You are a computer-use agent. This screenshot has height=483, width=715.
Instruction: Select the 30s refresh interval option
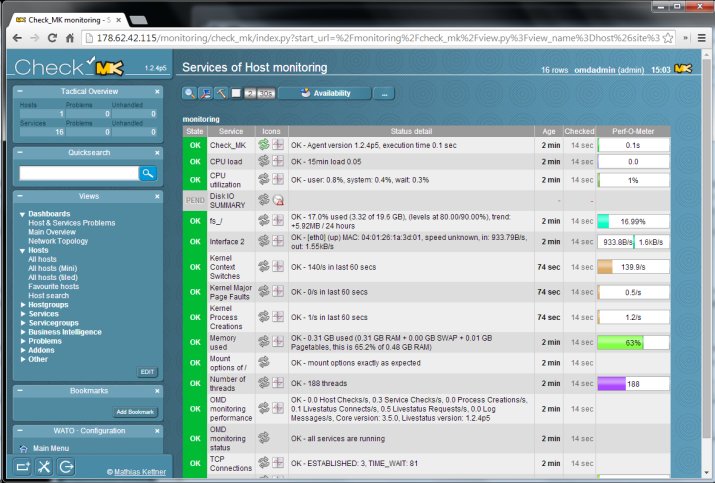pyautogui.click(x=266, y=93)
